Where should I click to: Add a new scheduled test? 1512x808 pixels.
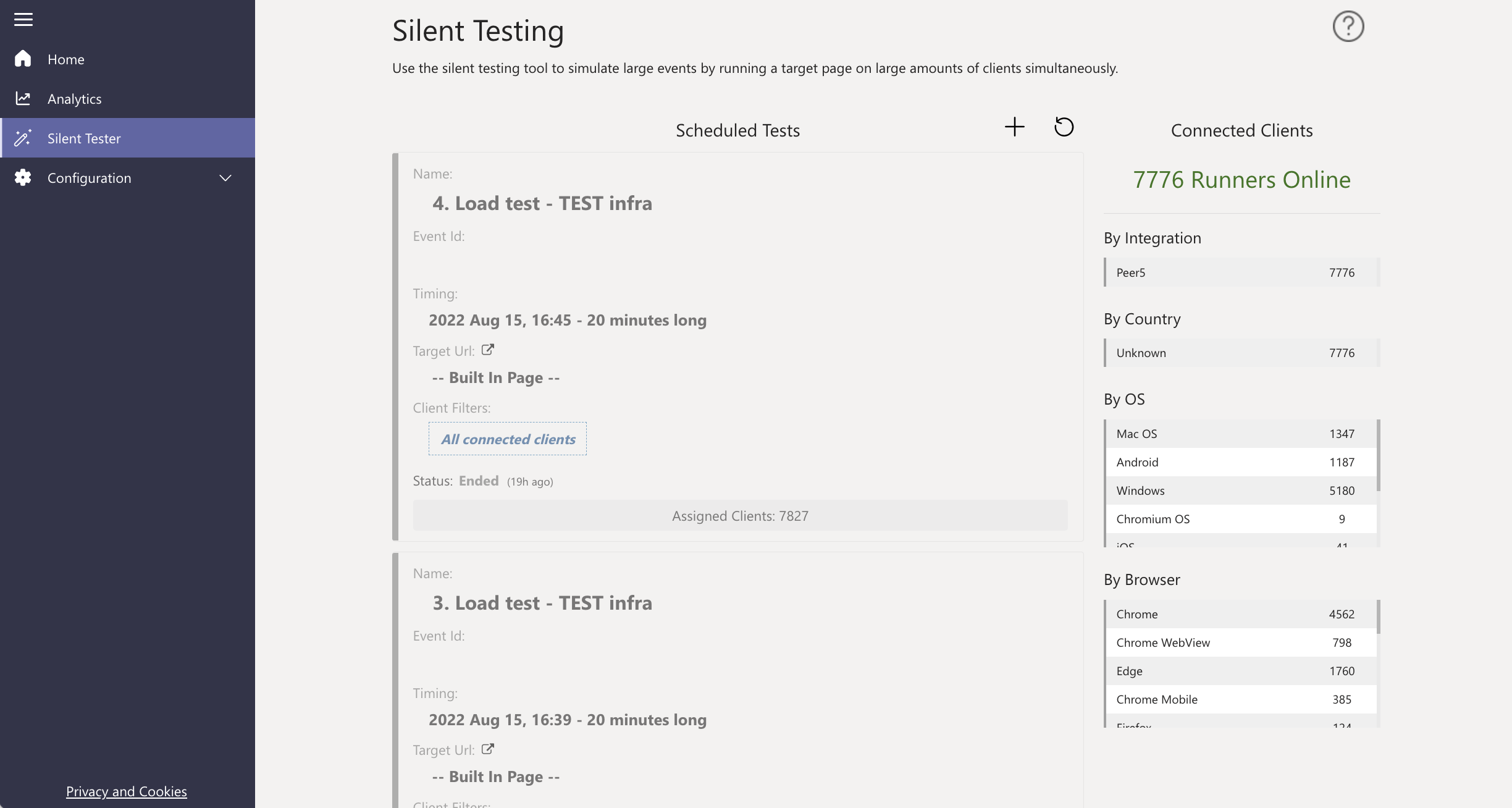click(1014, 127)
